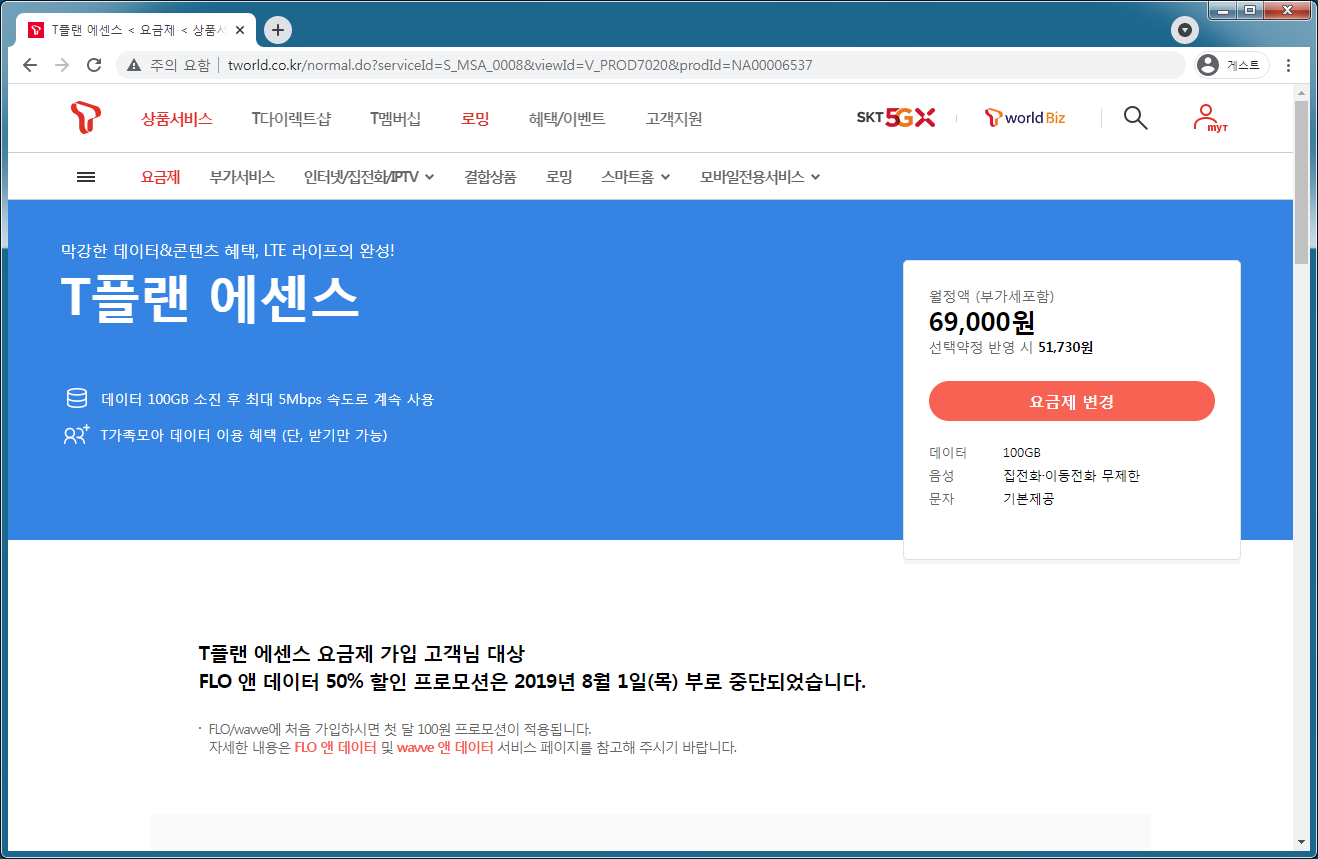
Task: Click the 69,000원 price text
Action: coord(982,322)
